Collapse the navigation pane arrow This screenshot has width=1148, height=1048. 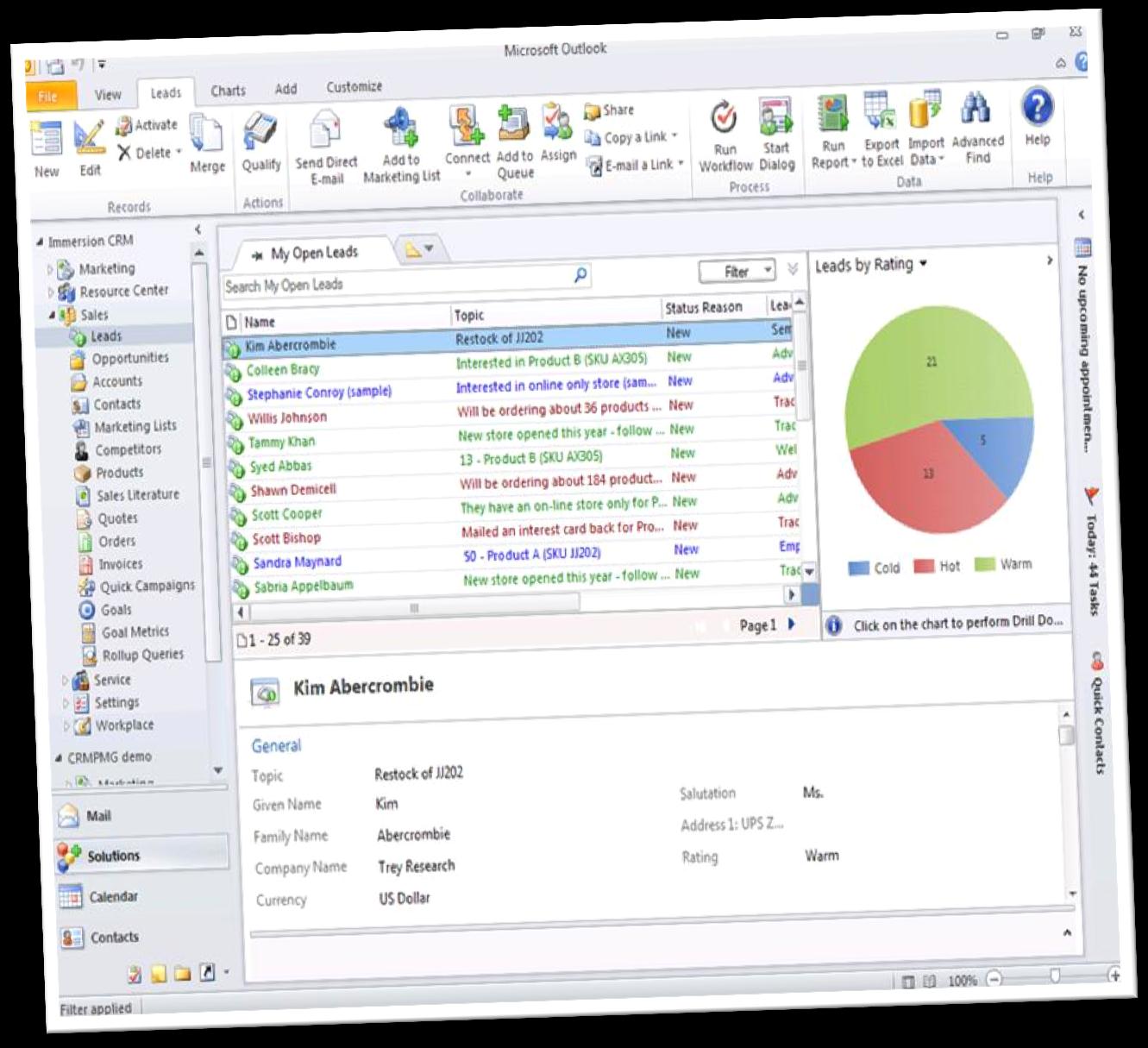197,229
